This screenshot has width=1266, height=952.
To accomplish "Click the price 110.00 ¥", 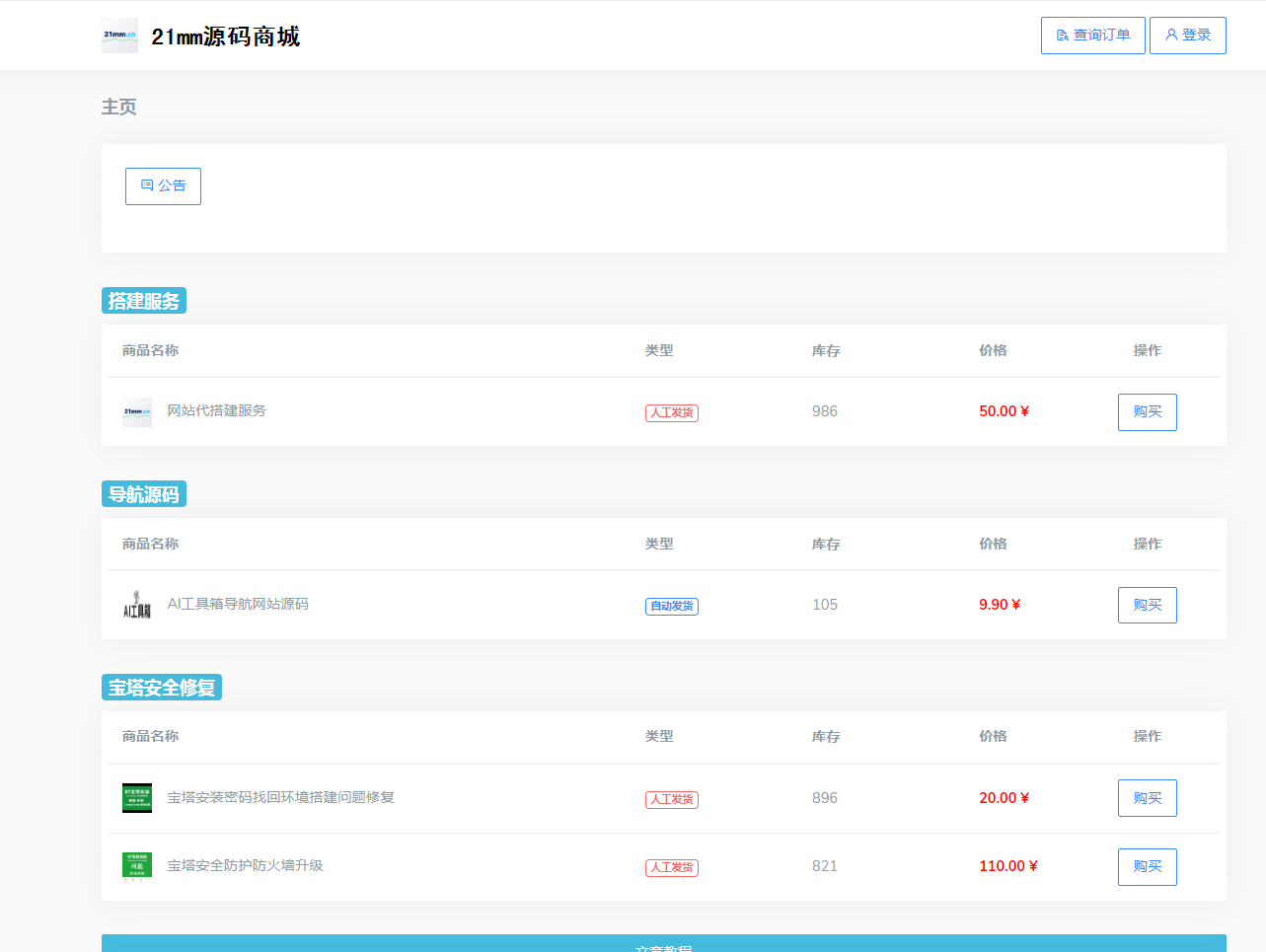I will point(1008,866).
